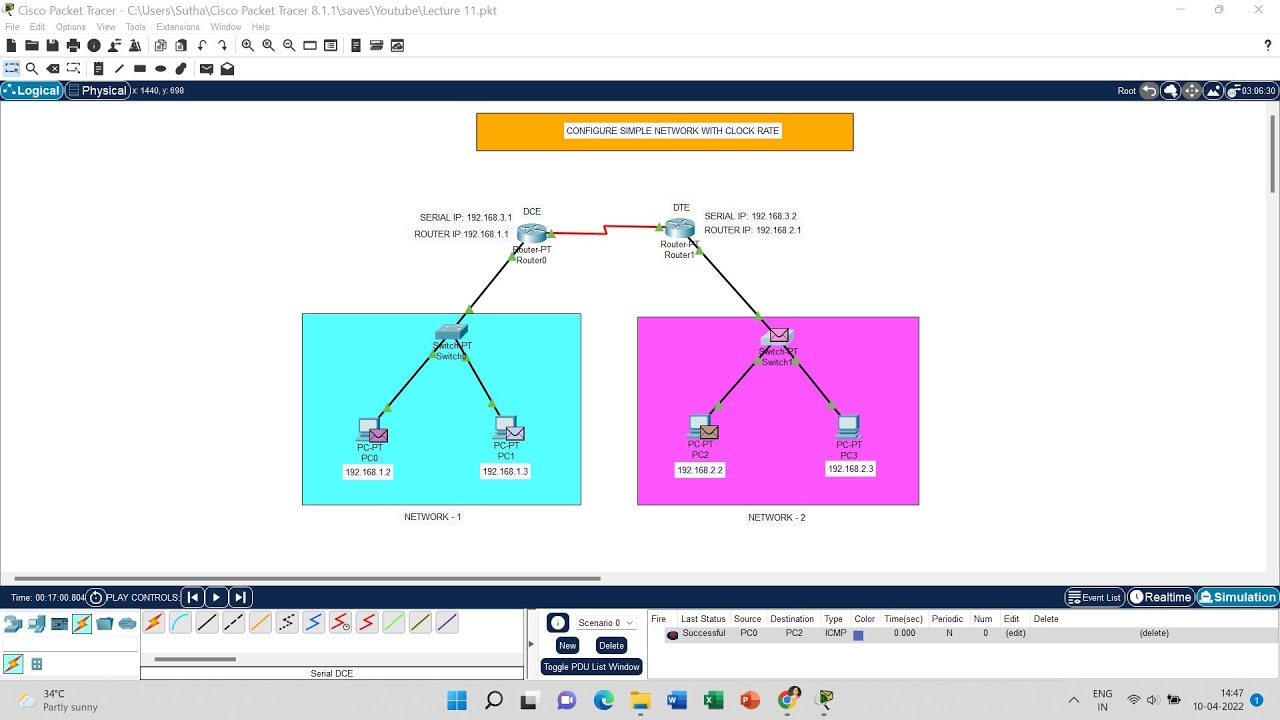
Task: Select the Draw Ellipse tool
Action: click(x=160, y=69)
